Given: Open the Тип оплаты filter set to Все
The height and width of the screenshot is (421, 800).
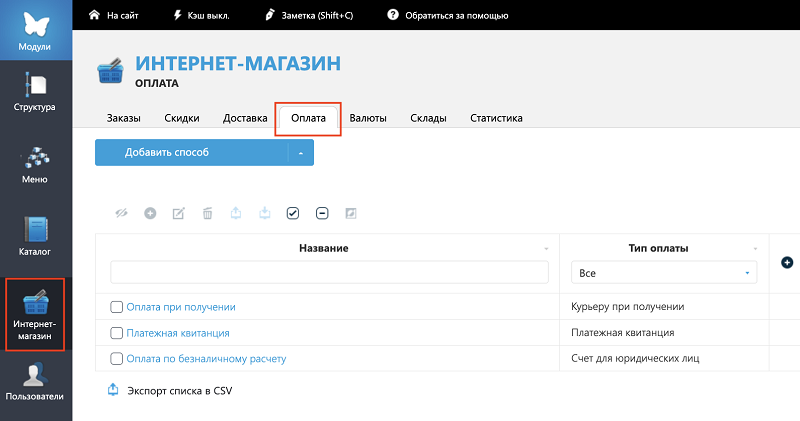Looking at the screenshot, I should 664,273.
